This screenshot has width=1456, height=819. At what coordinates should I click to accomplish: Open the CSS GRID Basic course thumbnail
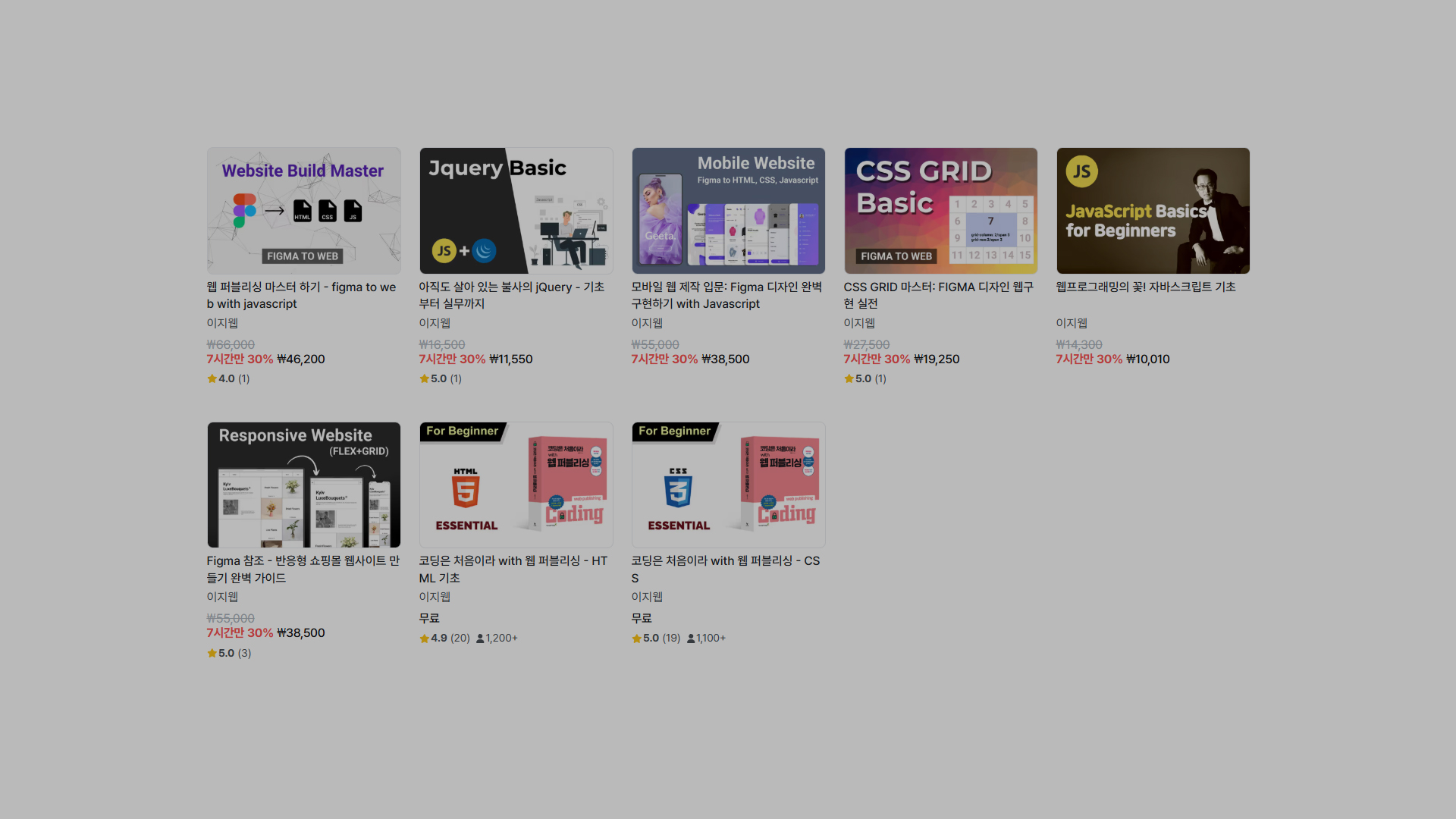tap(940, 211)
